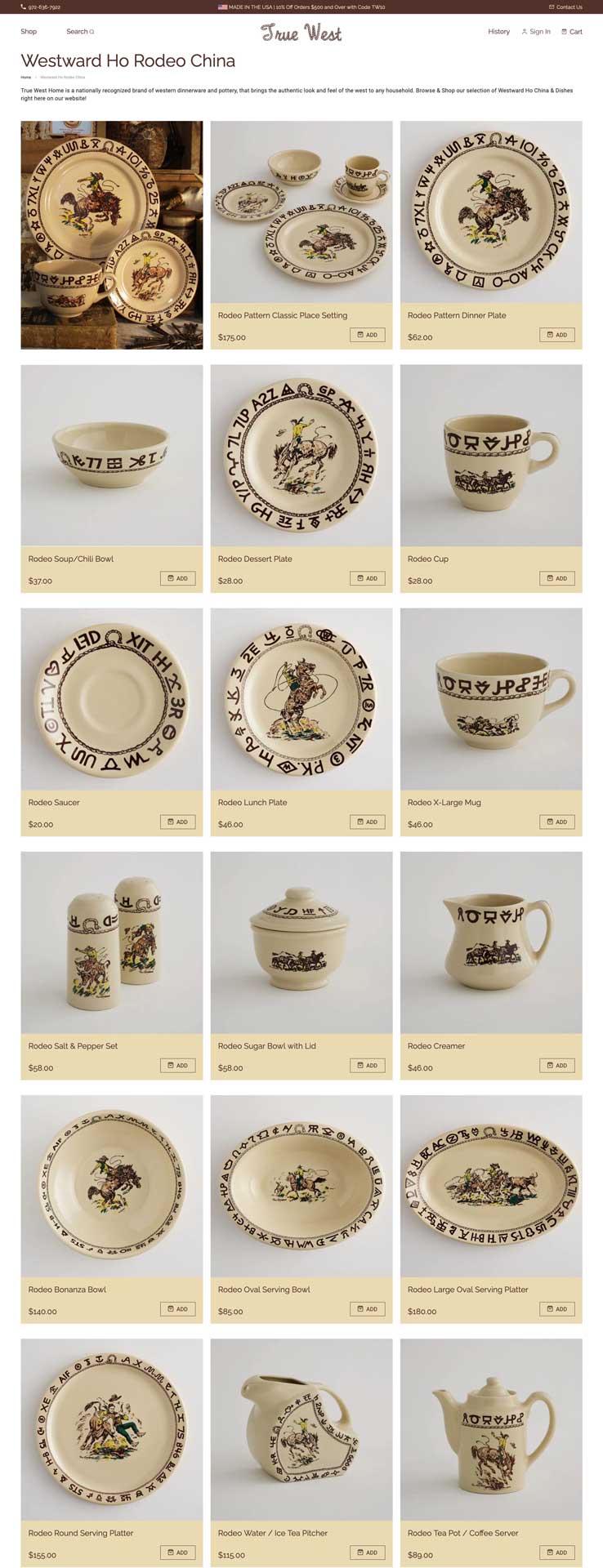Add Rodeo Soup/Chili Bowl to cart

[x=178, y=578]
